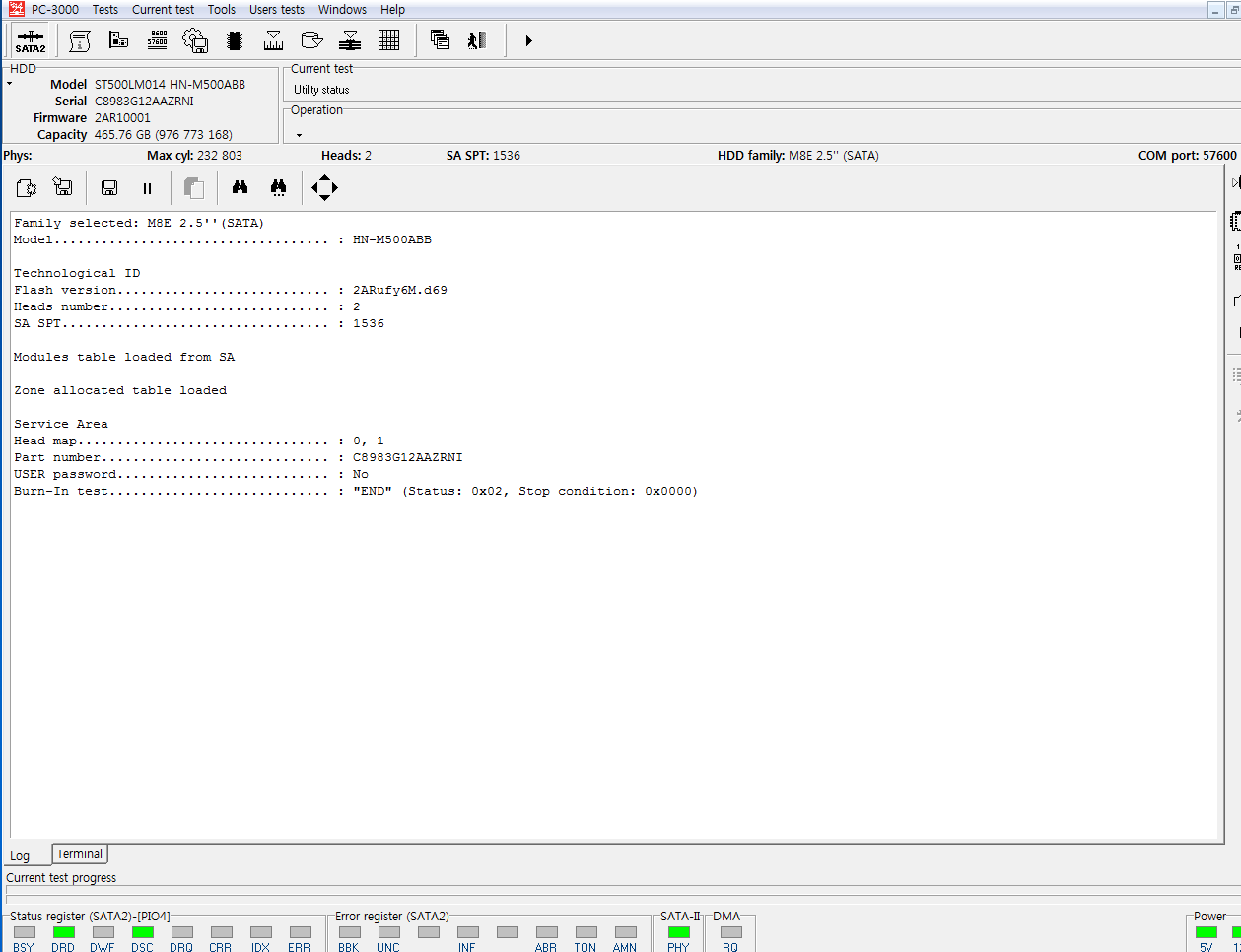
Task: Click 'Zone allocated table loaded' line
Action: pyautogui.click(x=120, y=391)
